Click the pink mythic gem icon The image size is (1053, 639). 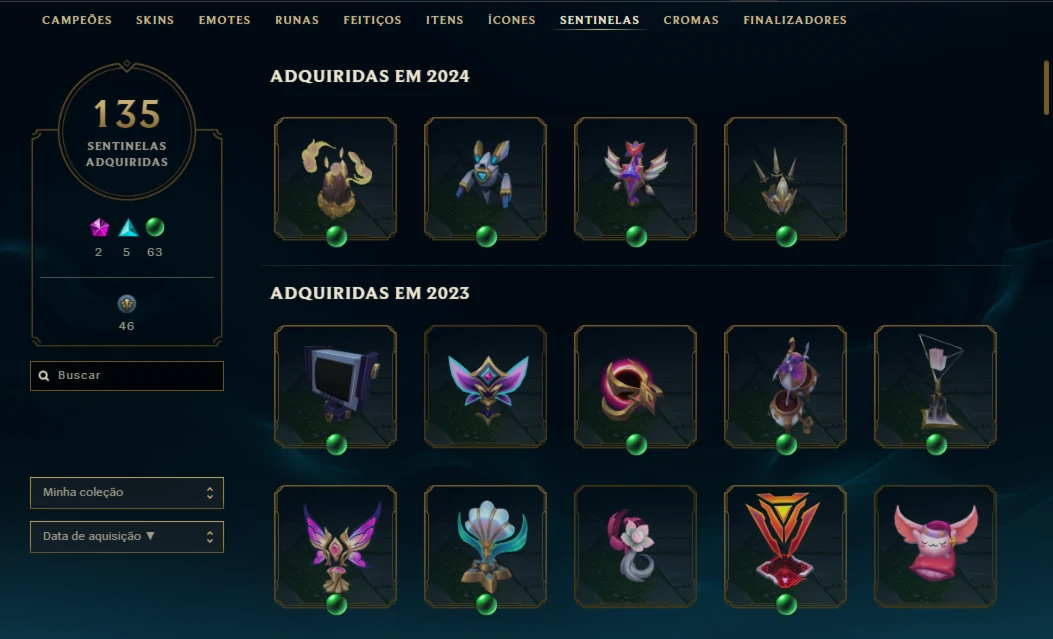coord(99,228)
